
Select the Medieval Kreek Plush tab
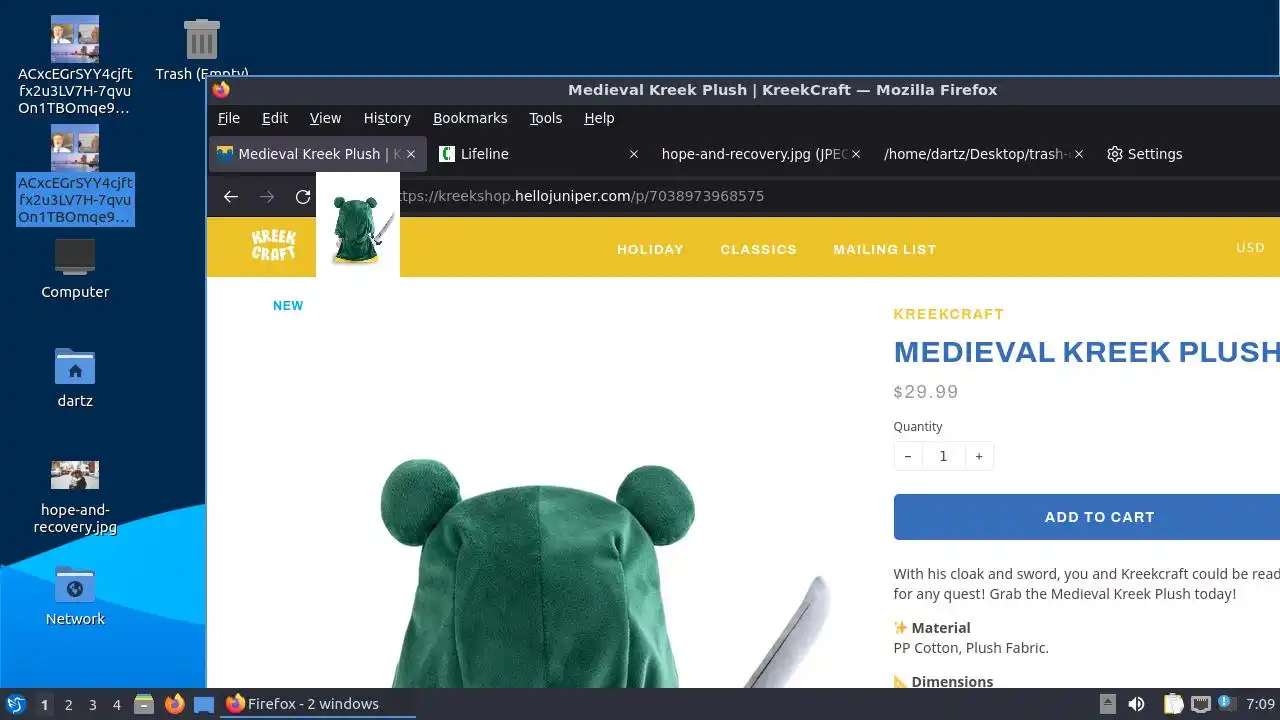tap(318, 154)
